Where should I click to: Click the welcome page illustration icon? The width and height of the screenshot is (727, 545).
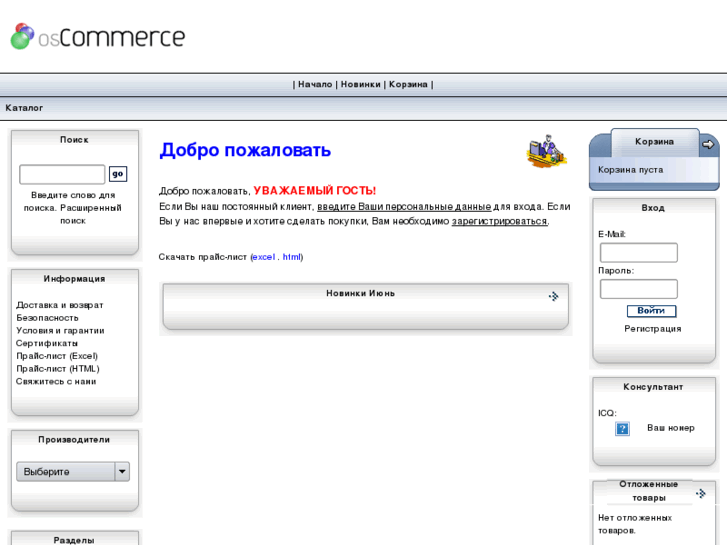tap(547, 151)
